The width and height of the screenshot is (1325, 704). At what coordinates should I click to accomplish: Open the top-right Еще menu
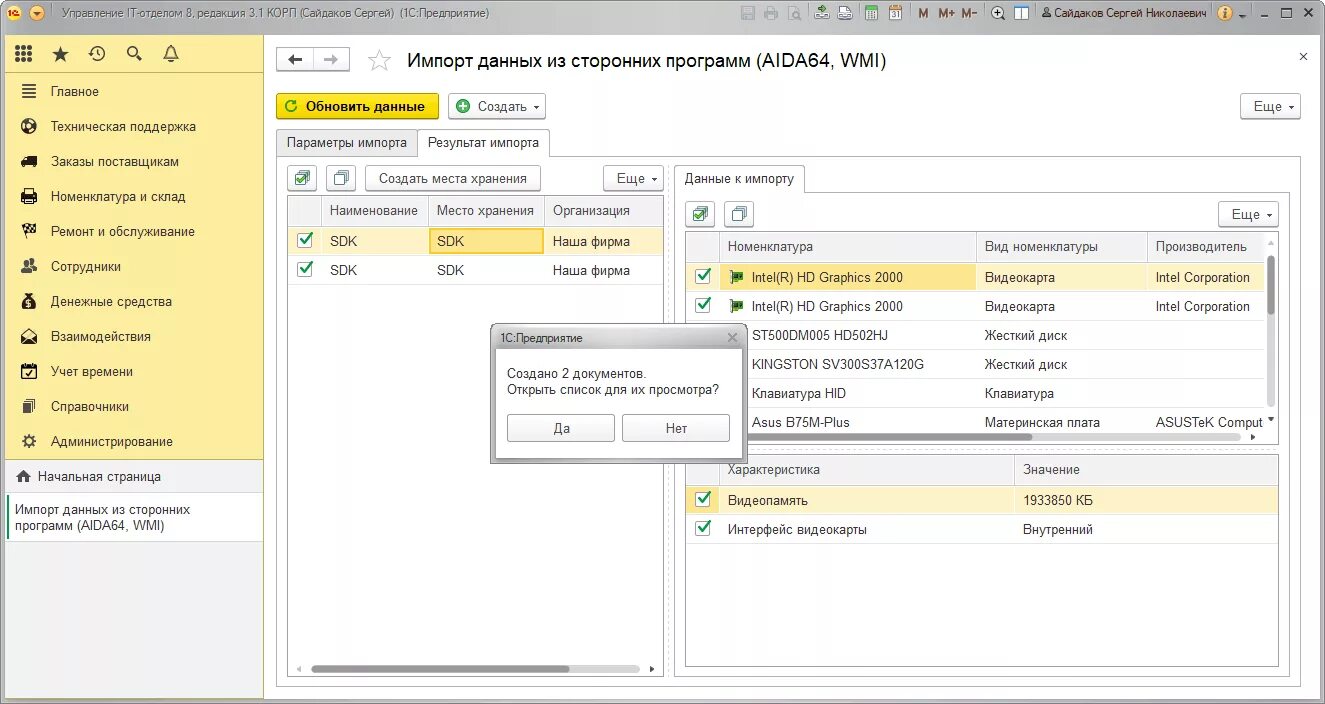(1270, 106)
